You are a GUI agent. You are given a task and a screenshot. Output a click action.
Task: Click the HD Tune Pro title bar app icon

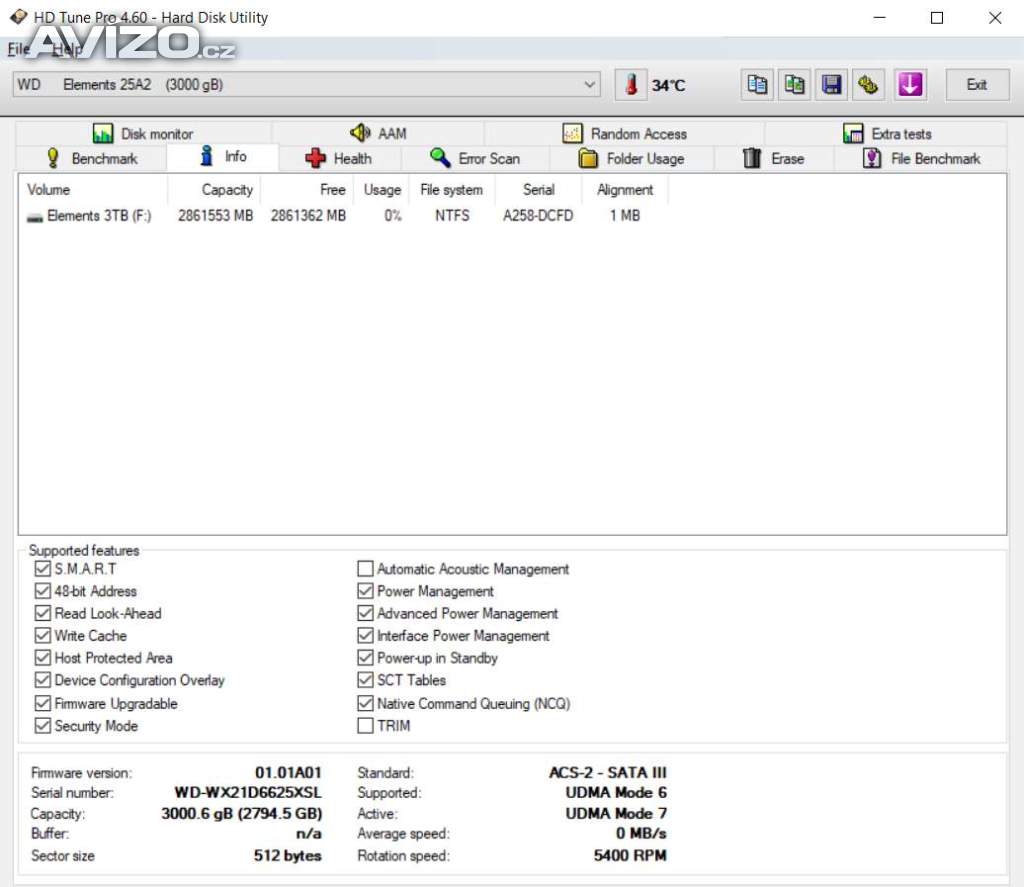pos(18,16)
